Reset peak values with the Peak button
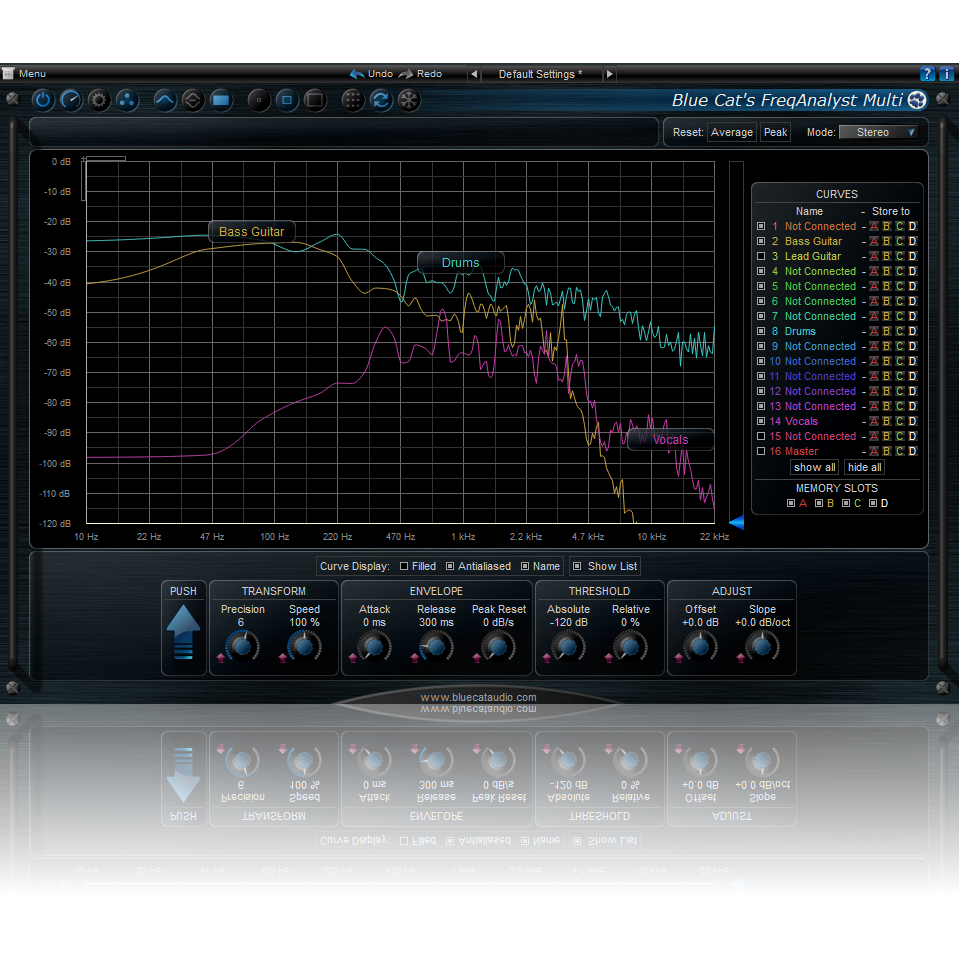Screen dimensions: 959x959 775,131
